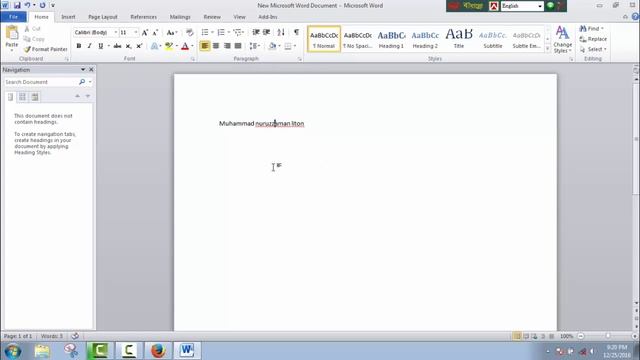Open the File tab
Screen dimensions: 640x360
point(13,17)
